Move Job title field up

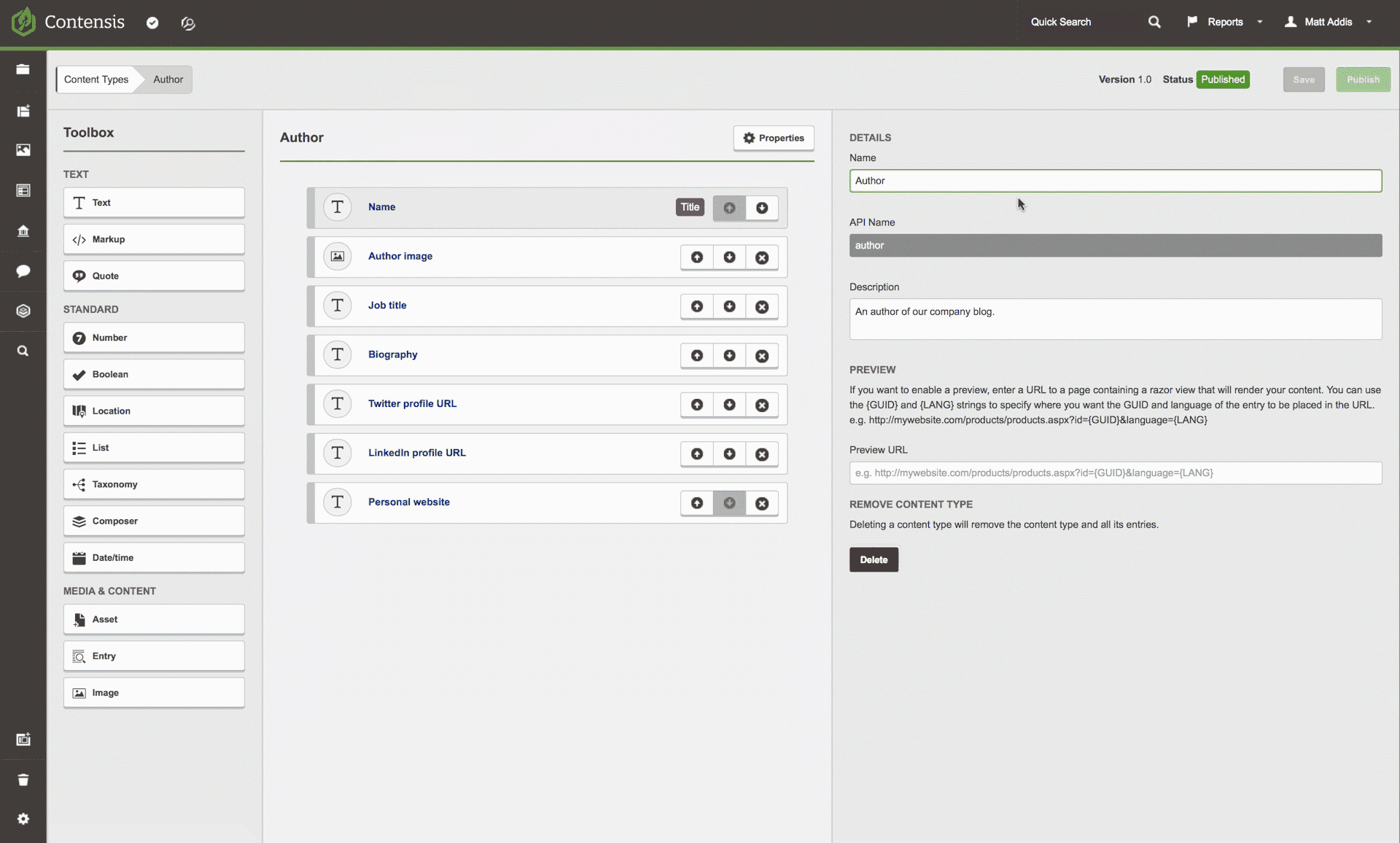point(697,306)
